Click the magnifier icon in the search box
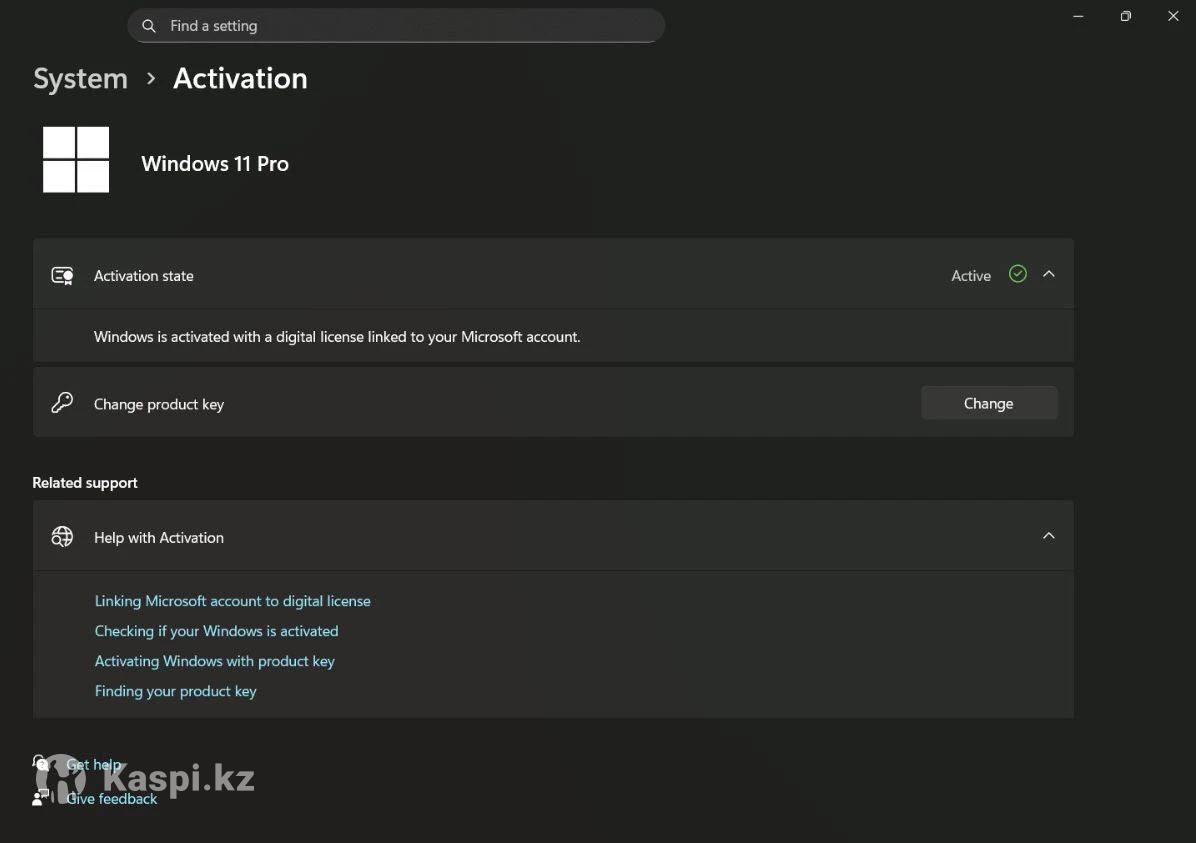 click(149, 26)
